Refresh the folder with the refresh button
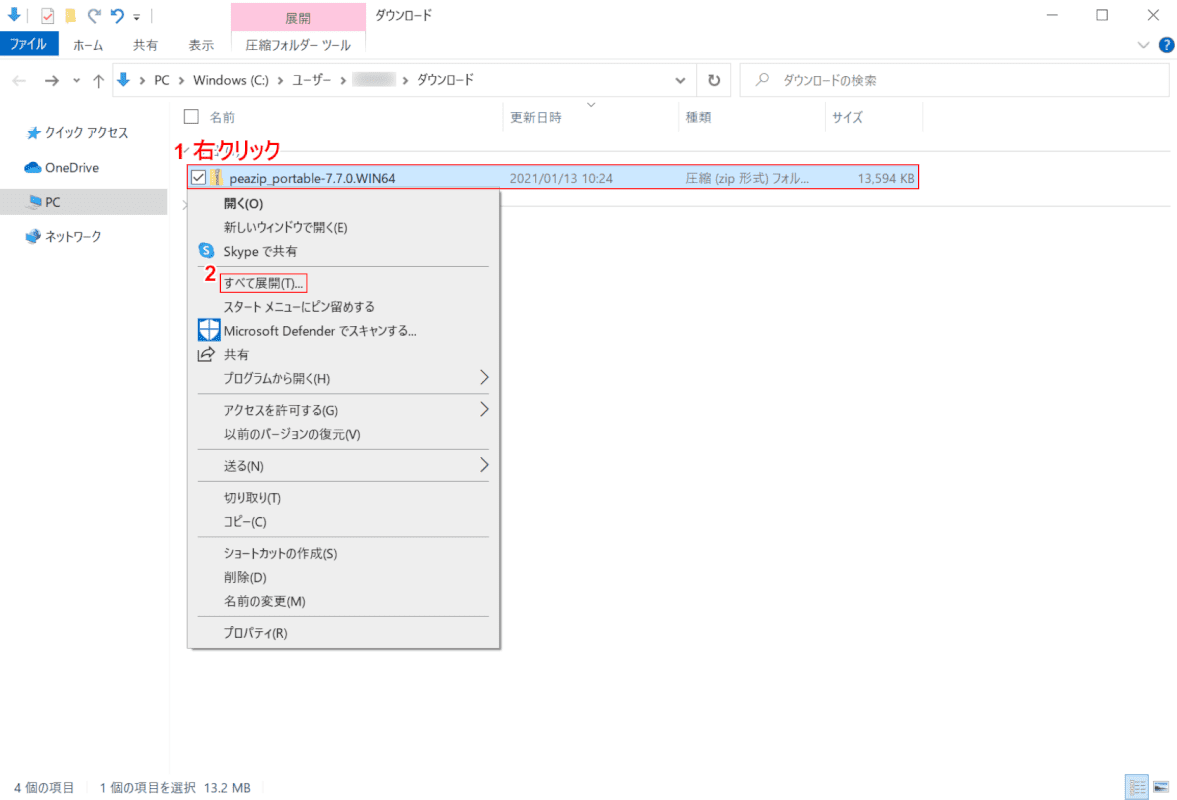This screenshot has height=800, width=1177. point(714,80)
